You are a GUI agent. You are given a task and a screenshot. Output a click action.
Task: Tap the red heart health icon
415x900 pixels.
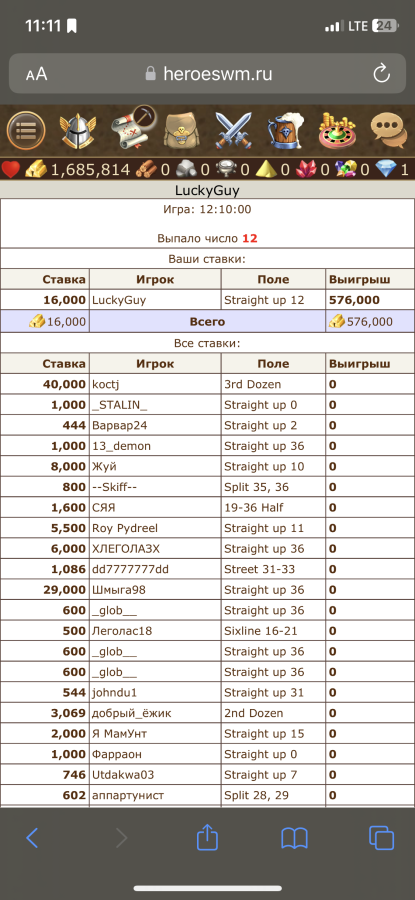[11, 169]
